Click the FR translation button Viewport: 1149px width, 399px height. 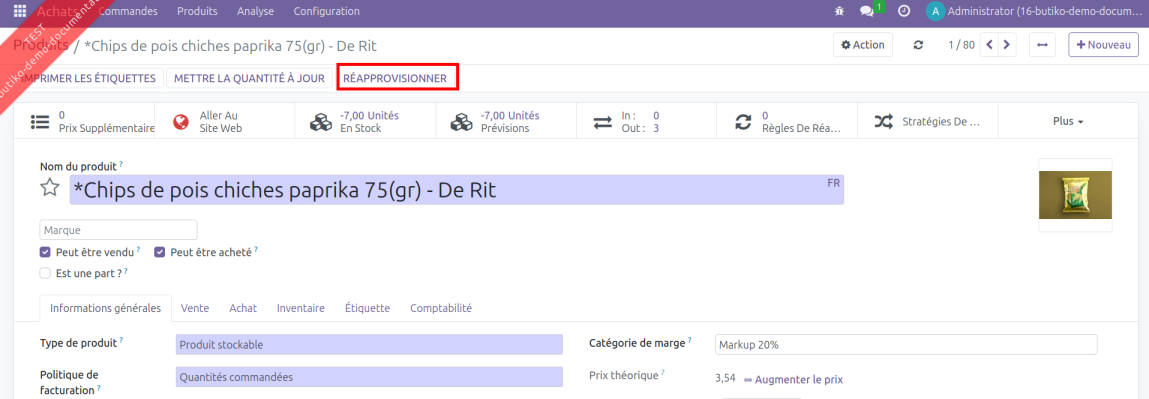(834, 183)
